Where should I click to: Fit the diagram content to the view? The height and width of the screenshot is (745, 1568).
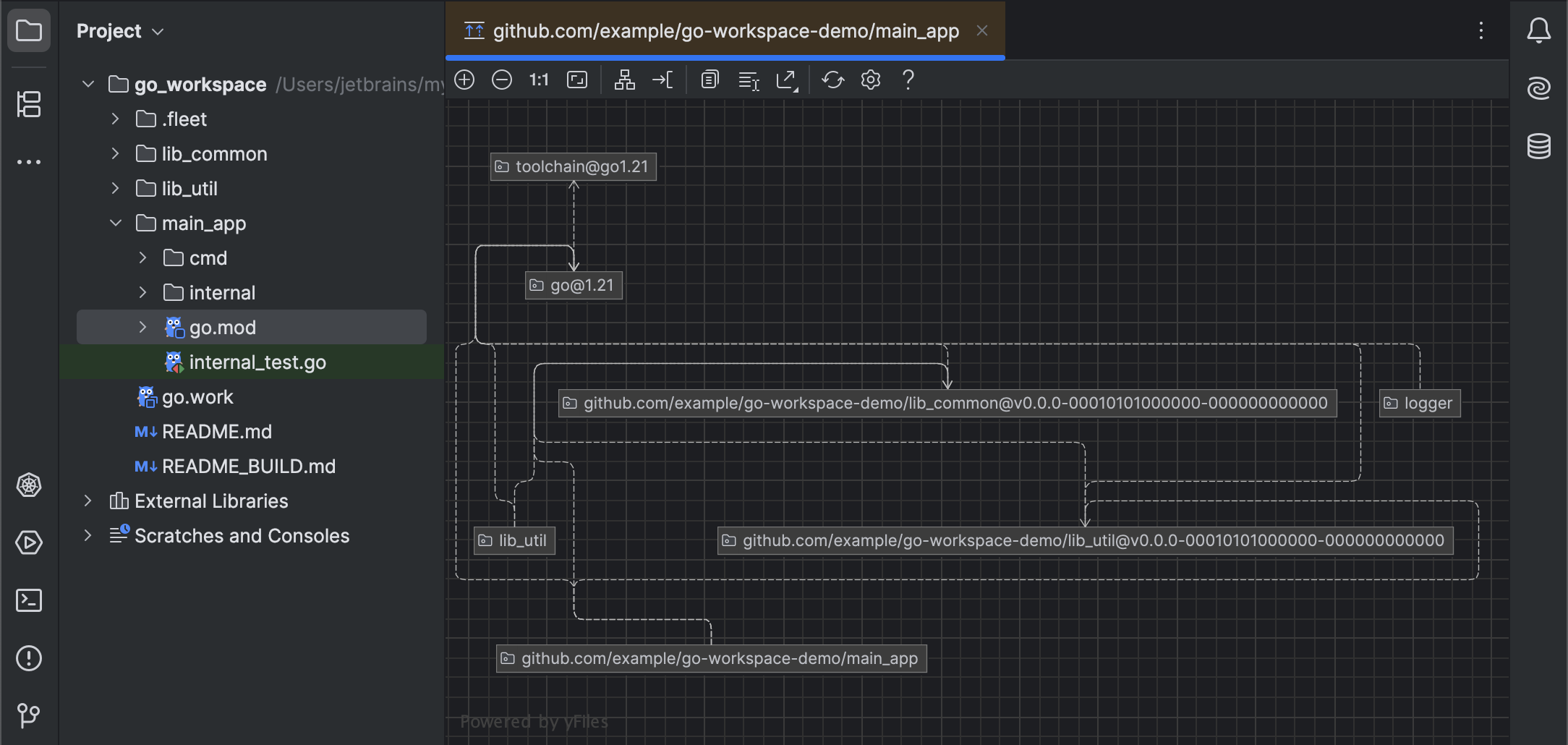(x=577, y=80)
